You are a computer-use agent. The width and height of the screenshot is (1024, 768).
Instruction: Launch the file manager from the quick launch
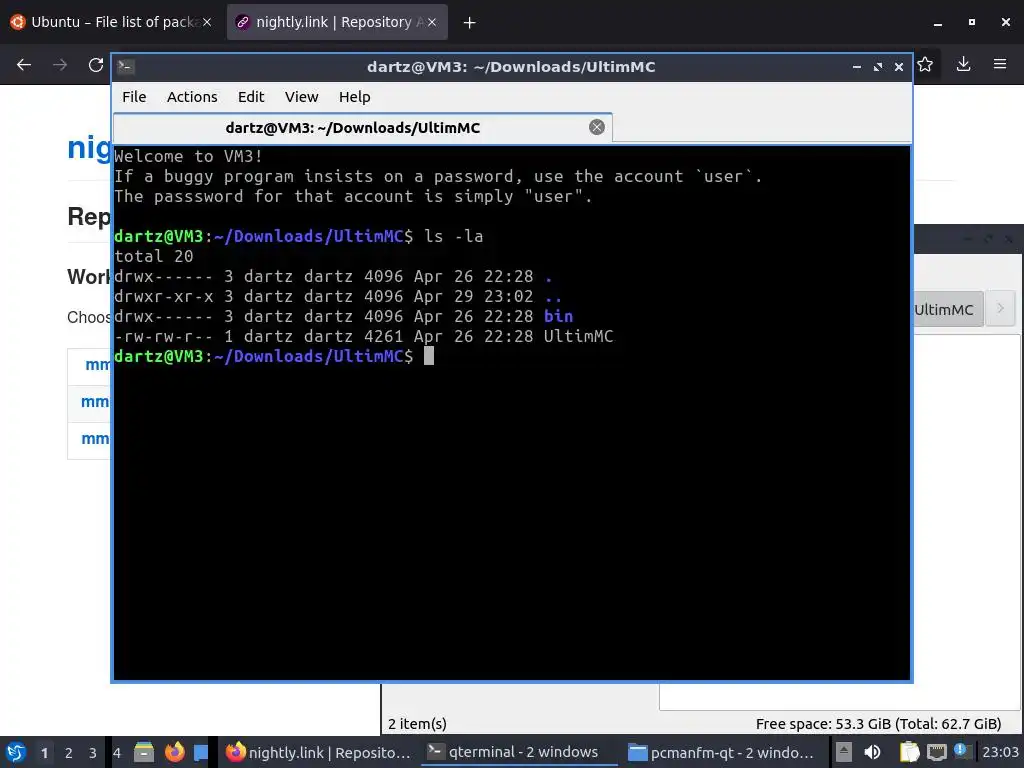(144, 752)
